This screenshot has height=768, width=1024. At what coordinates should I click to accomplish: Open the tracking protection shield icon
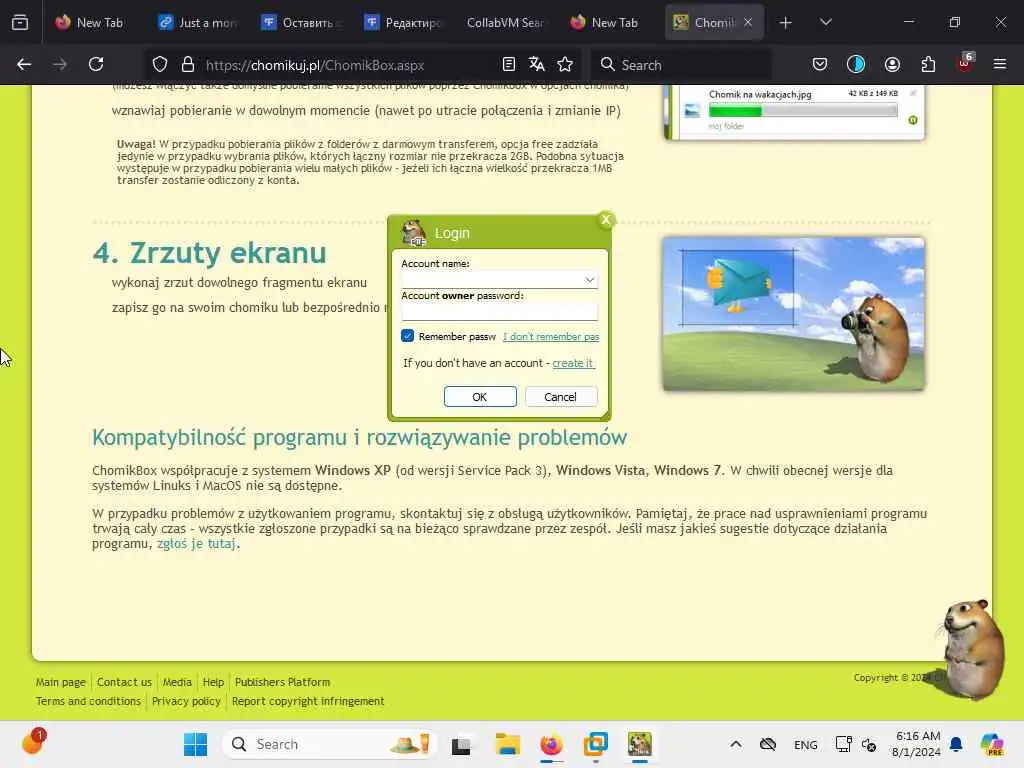coord(160,65)
